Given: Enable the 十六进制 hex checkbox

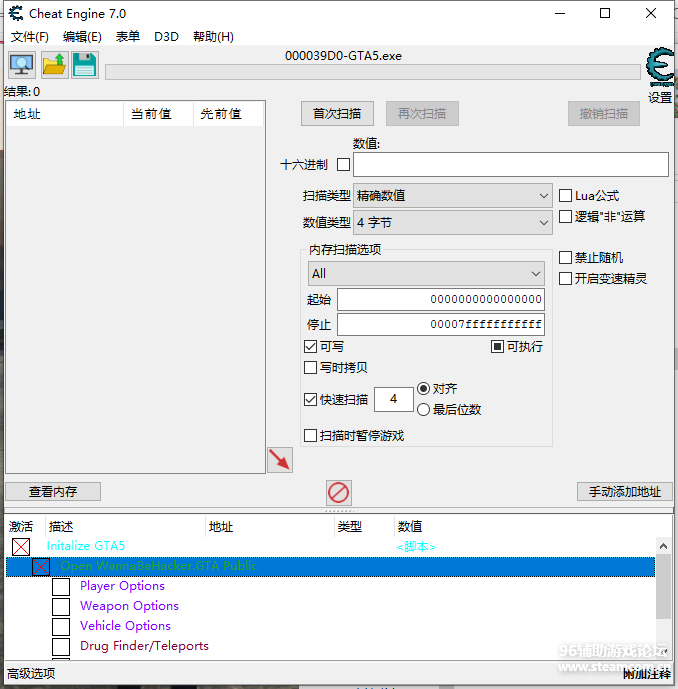Looking at the screenshot, I should (x=343, y=165).
